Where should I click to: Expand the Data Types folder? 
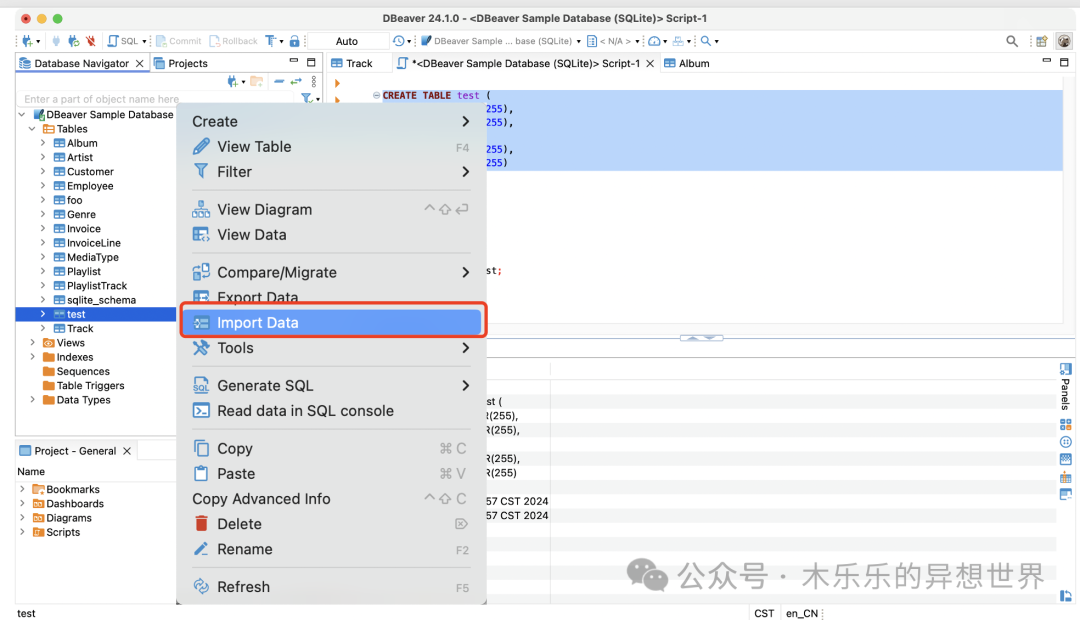click(32, 400)
